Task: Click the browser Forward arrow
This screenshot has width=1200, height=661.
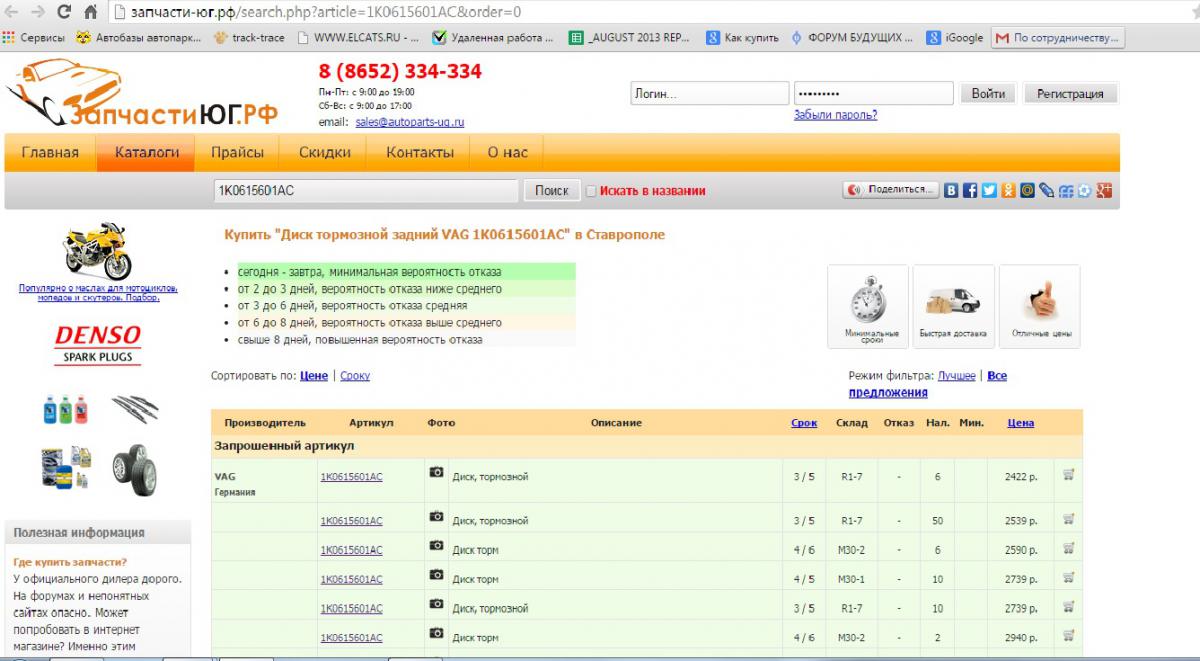Action: [x=38, y=13]
